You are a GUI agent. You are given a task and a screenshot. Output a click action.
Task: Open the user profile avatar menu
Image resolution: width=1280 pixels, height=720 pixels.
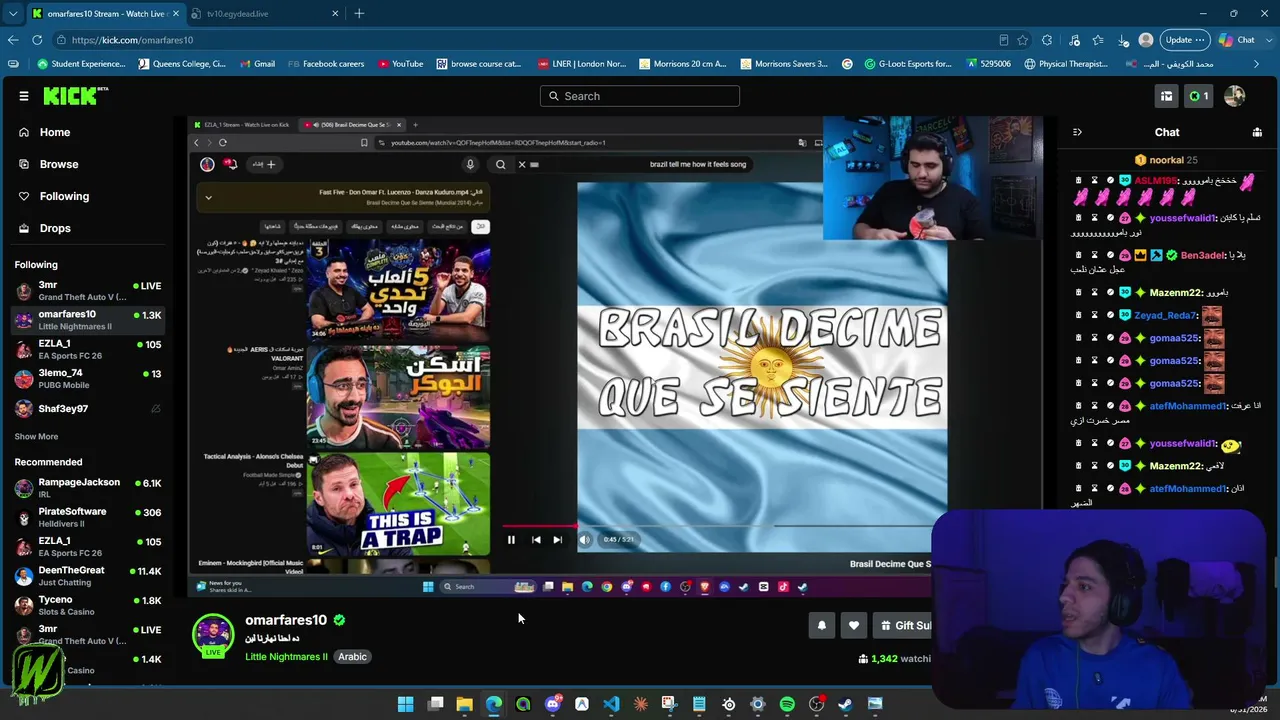[x=1235, y=96]
